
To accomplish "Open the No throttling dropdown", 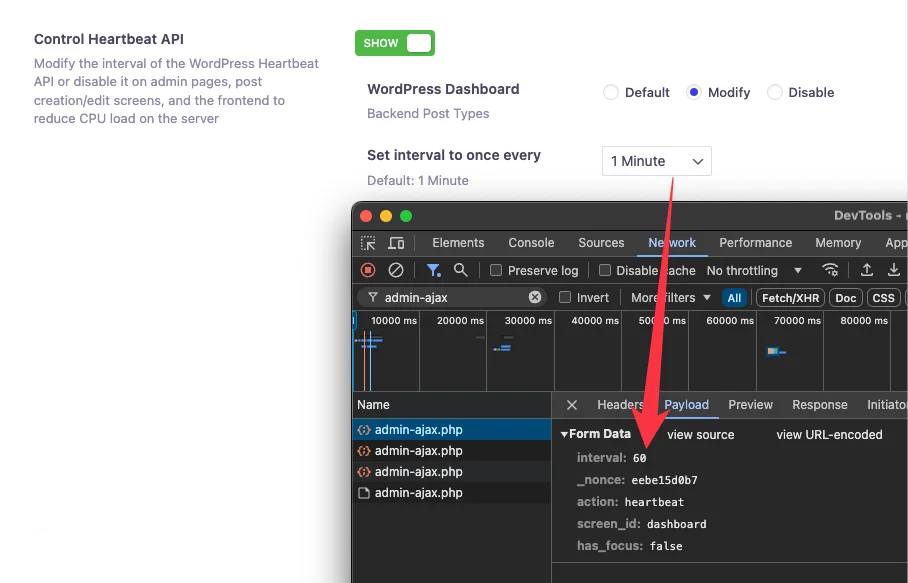I will (753, 270).
